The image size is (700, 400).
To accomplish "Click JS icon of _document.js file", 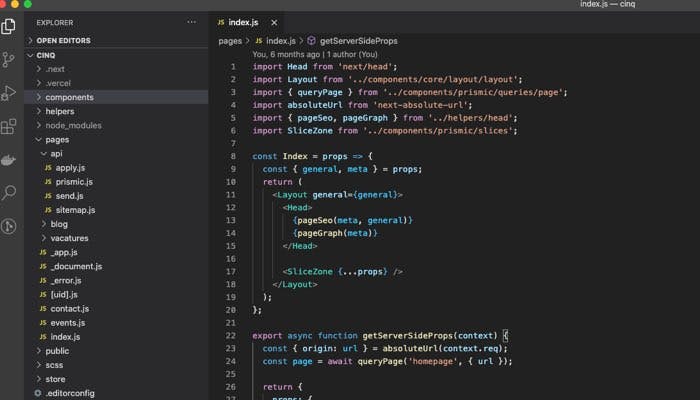I will [x=43, y=267].
